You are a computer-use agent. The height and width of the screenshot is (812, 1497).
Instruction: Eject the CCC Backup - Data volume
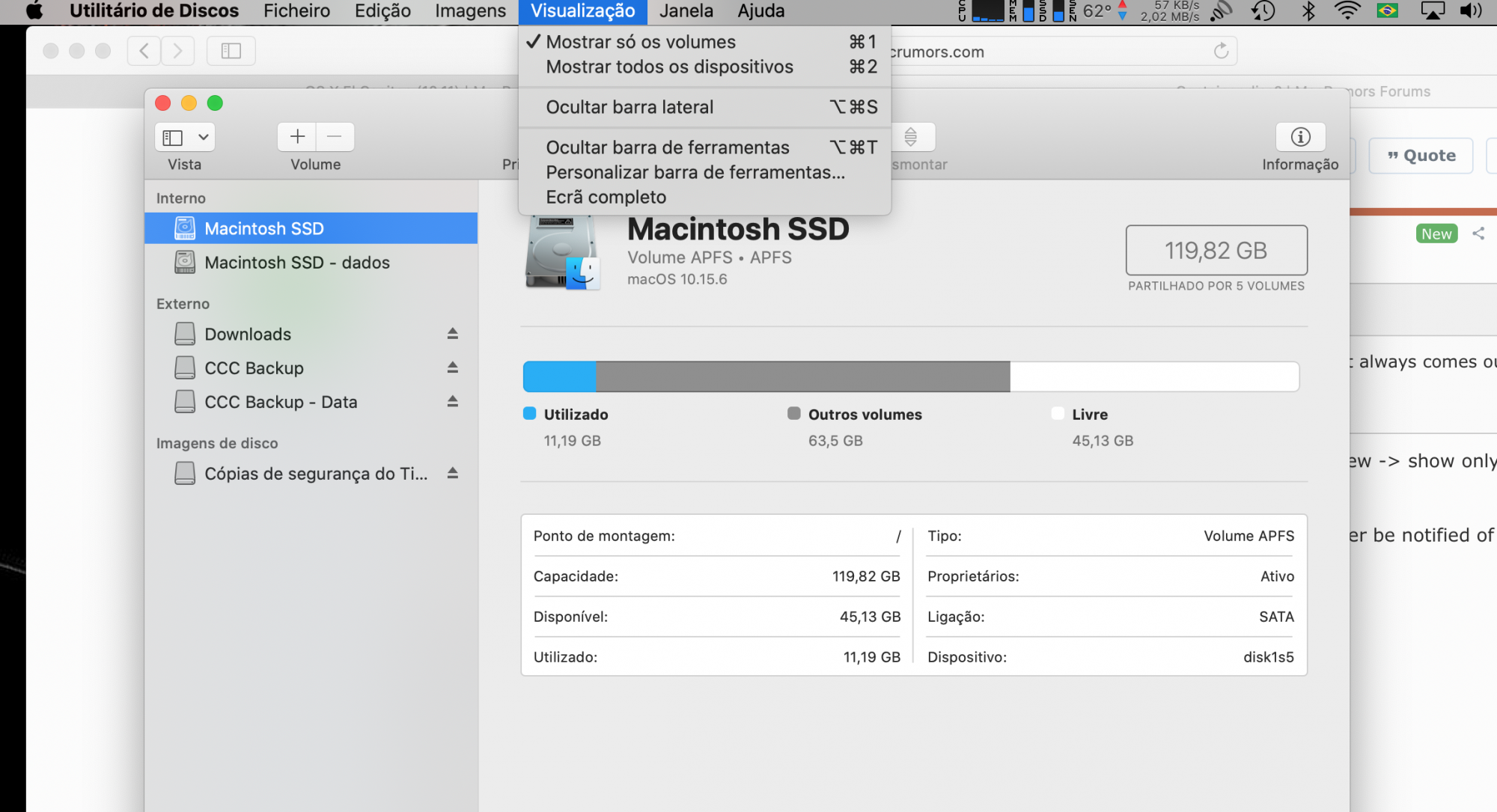452,402
